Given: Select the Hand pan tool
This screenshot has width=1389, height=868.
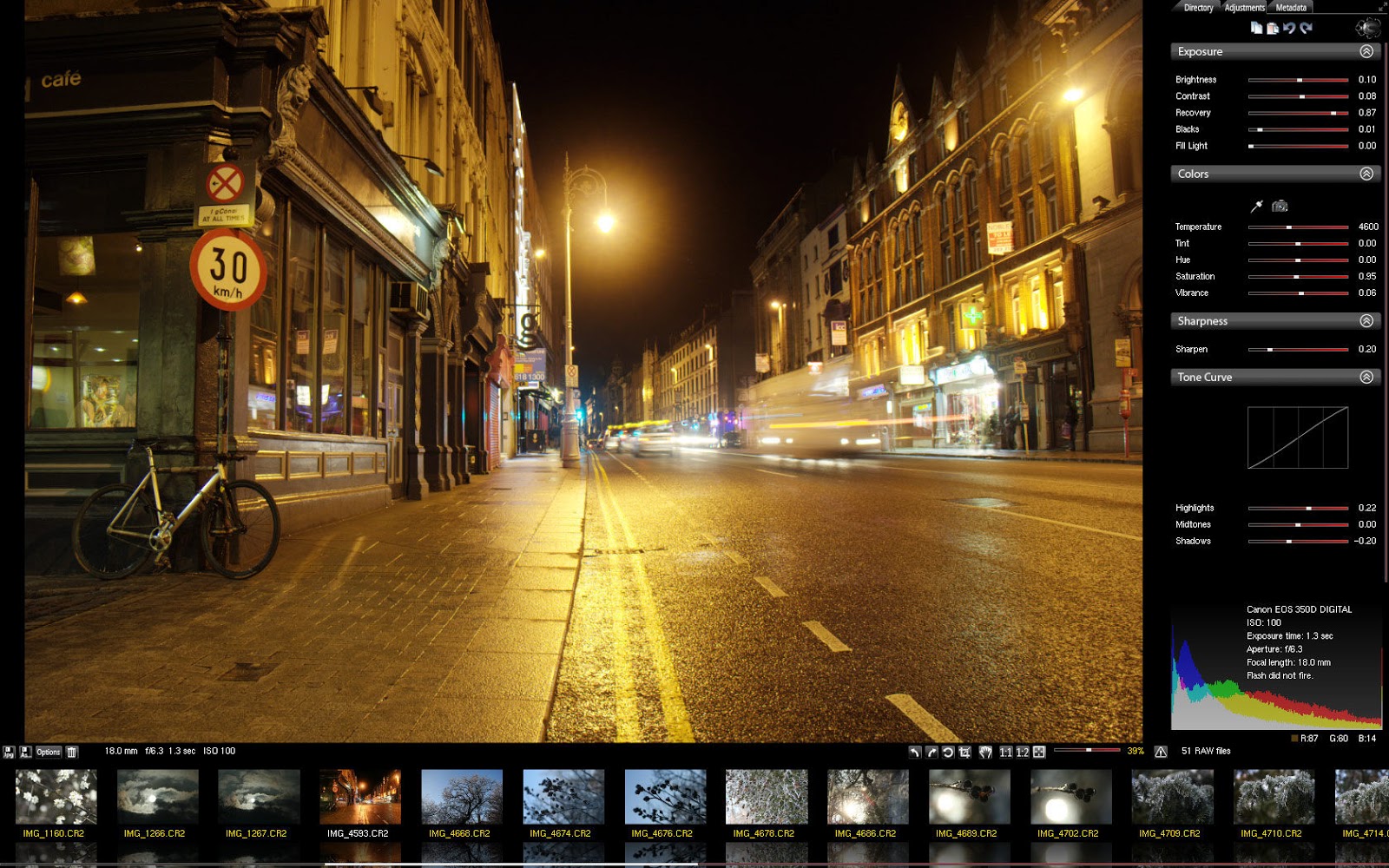Looking at the screenshot, I should 985,752.
